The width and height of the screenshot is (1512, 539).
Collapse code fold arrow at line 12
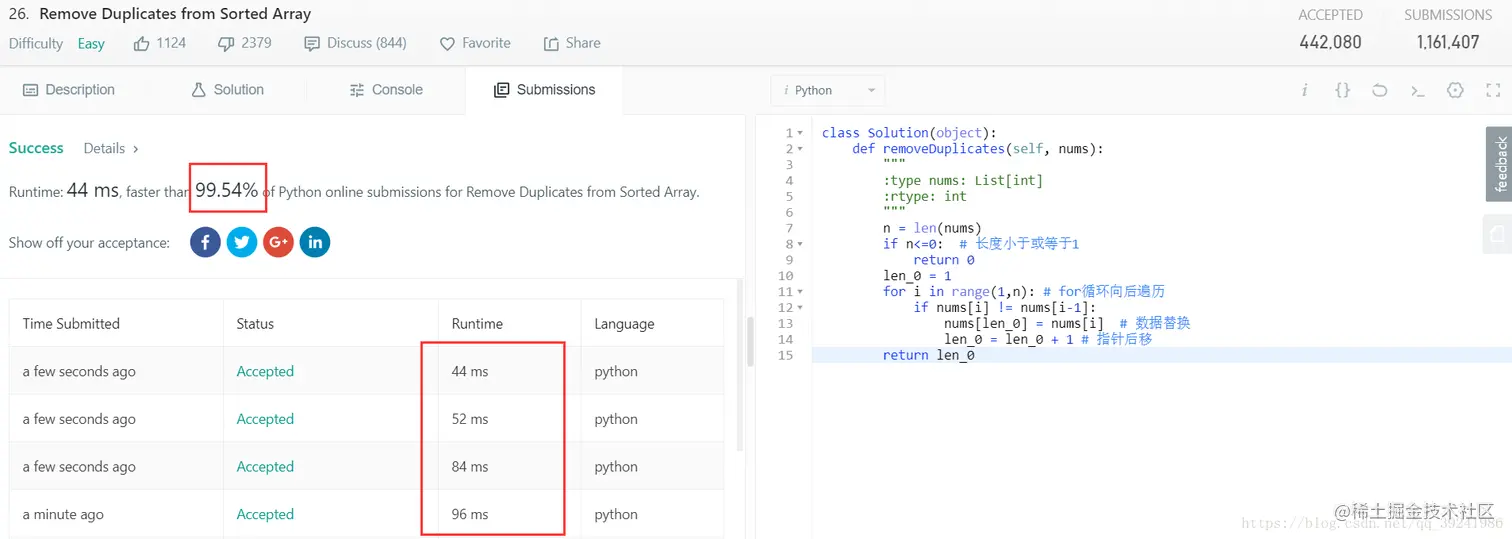point(800,308)
